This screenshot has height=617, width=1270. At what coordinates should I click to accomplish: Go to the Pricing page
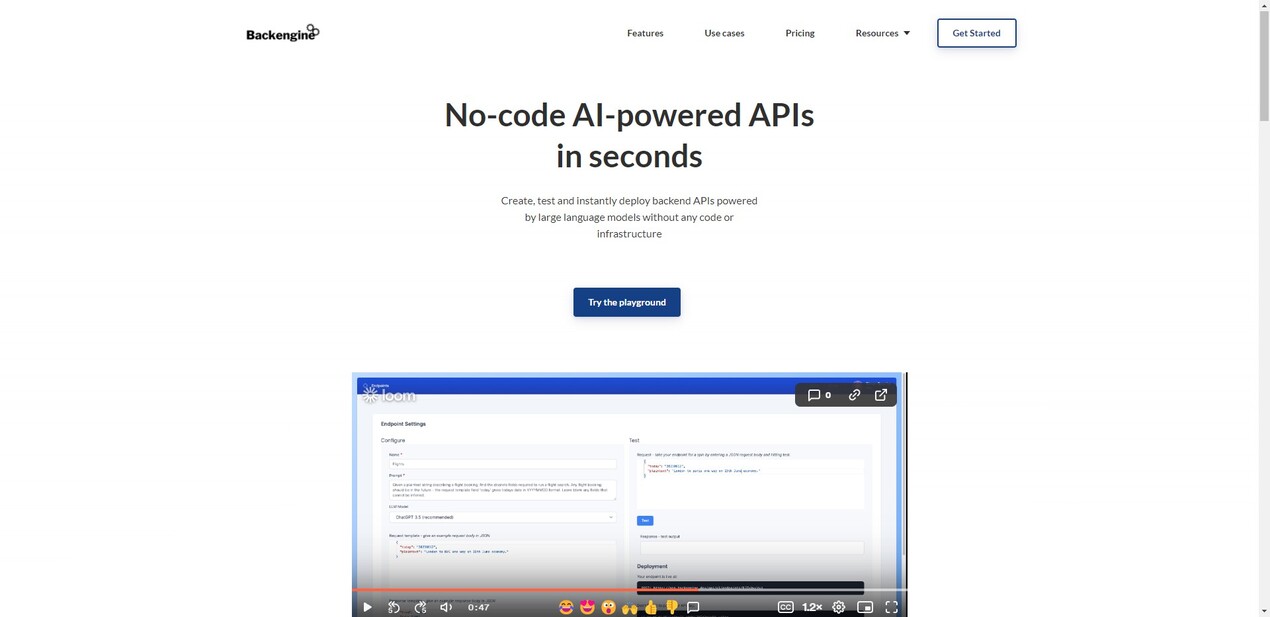[799, 33]
